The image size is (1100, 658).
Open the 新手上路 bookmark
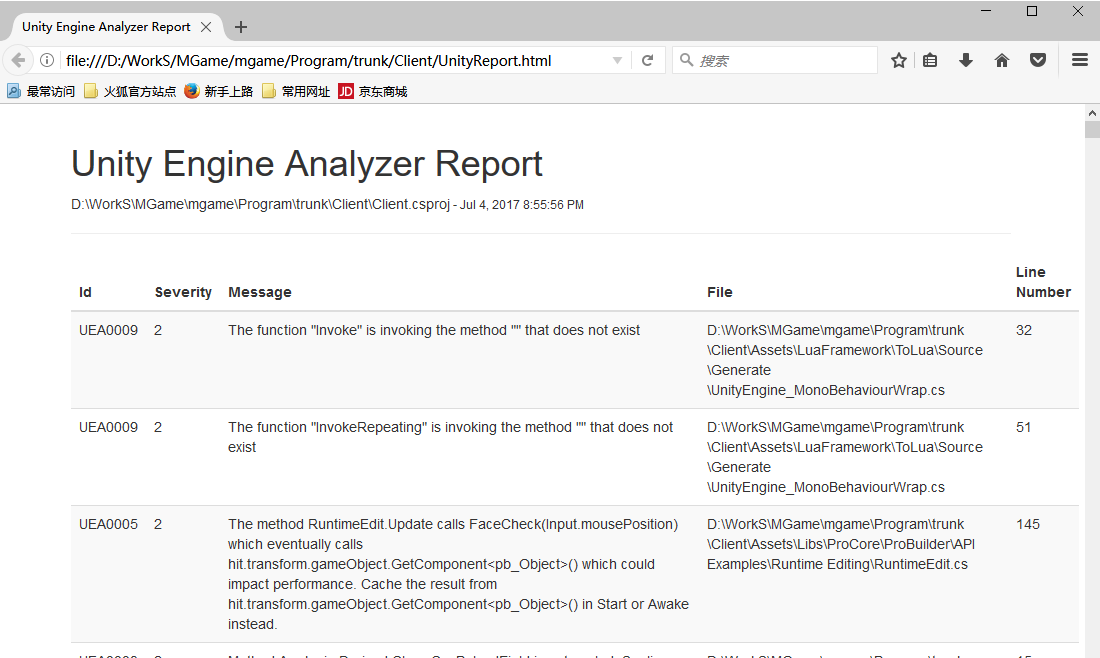219,91
